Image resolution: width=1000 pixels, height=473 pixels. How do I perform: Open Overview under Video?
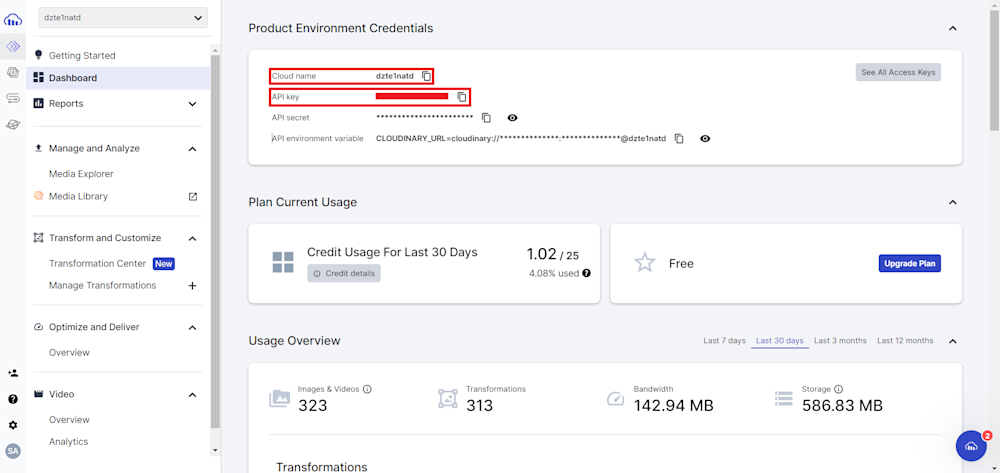[x=69, y=419]
